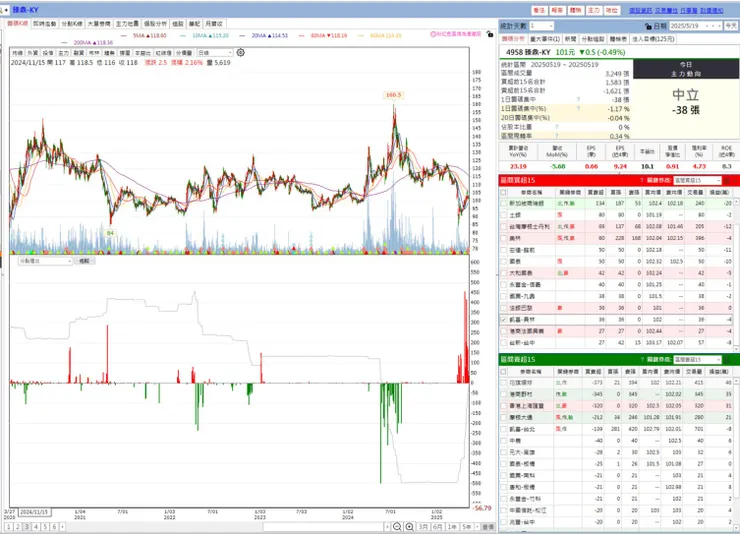Viewport: 740px width, 534px height.
Task: Click lock icon above chart's right corner
Action: (490, 34)
